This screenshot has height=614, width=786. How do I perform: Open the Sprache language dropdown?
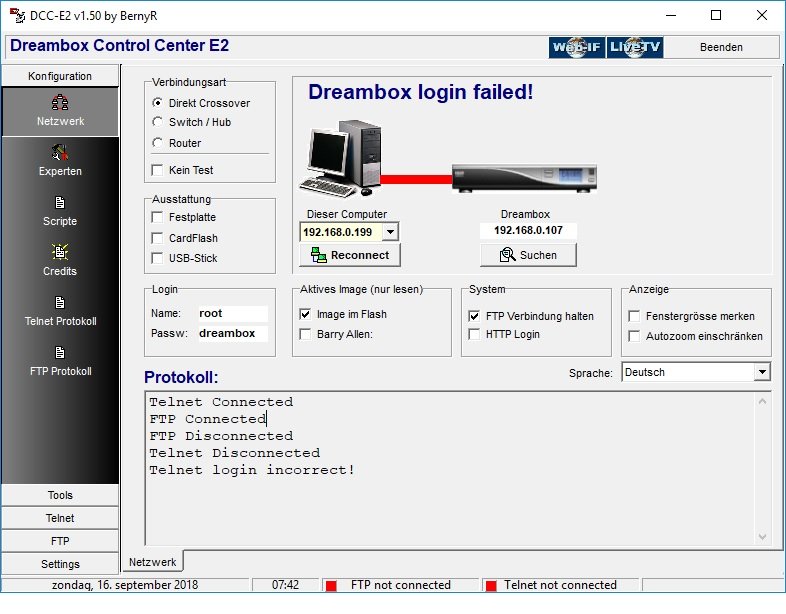(x=762, y=372)
